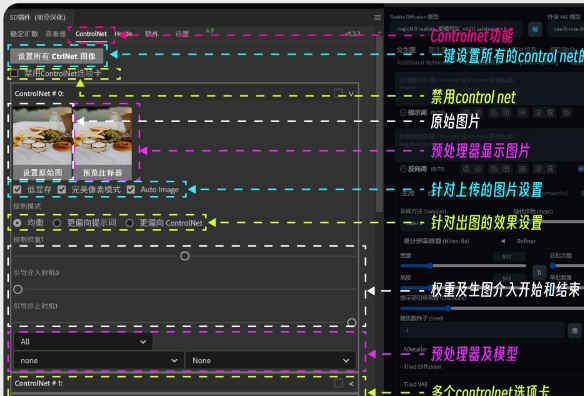584x396 pixels.
Task: Click the dice icon beside the Seed field
Action: (x=575, y=330)
